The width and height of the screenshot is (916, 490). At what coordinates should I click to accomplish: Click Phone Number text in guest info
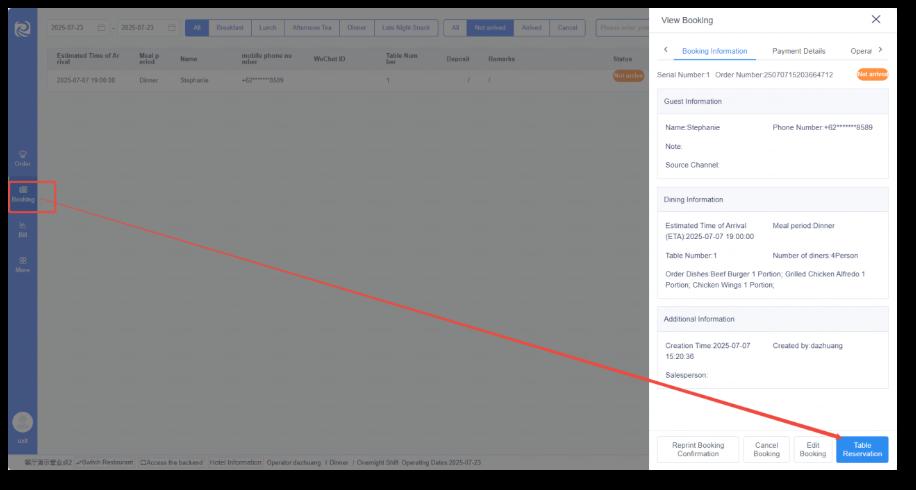tap(822, 127)
